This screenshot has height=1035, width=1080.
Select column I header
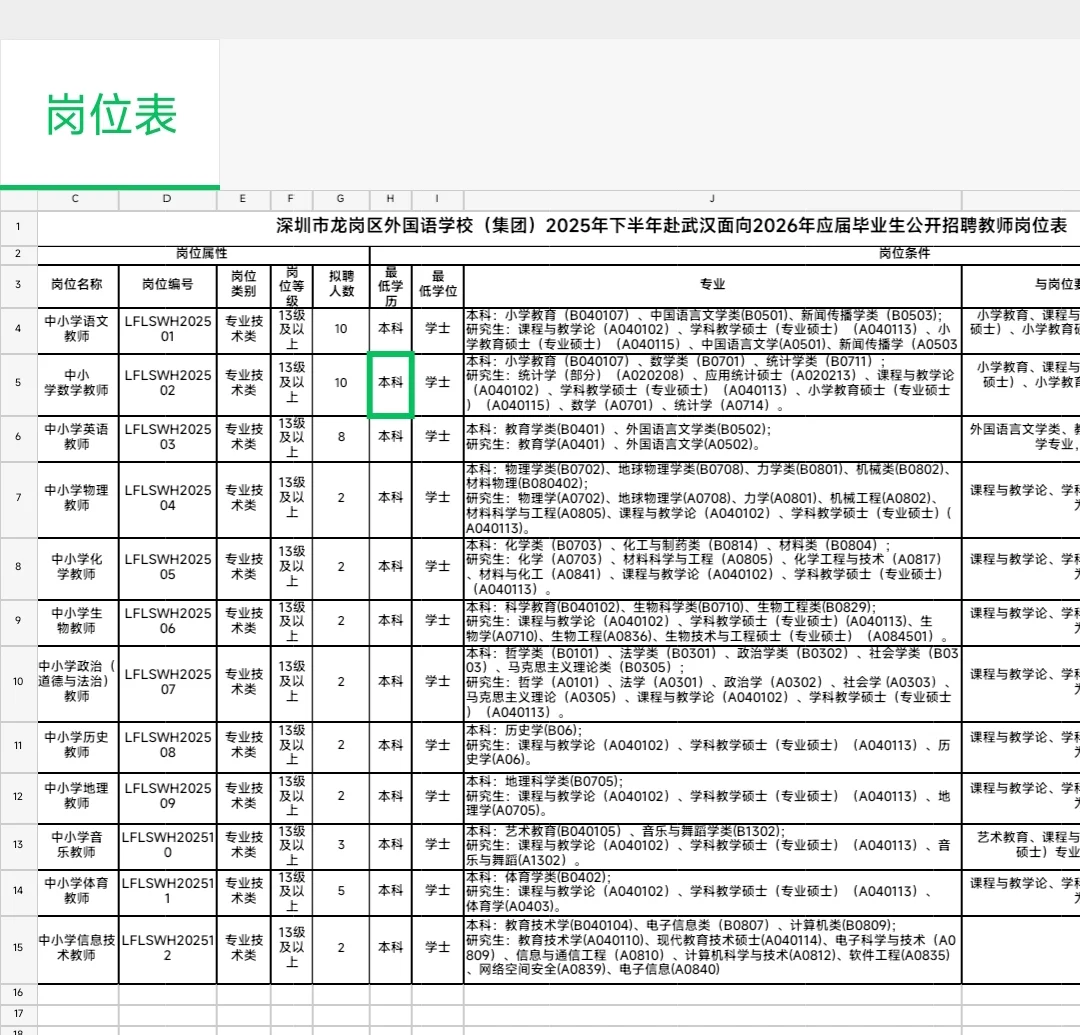click(x=437, y=199)
